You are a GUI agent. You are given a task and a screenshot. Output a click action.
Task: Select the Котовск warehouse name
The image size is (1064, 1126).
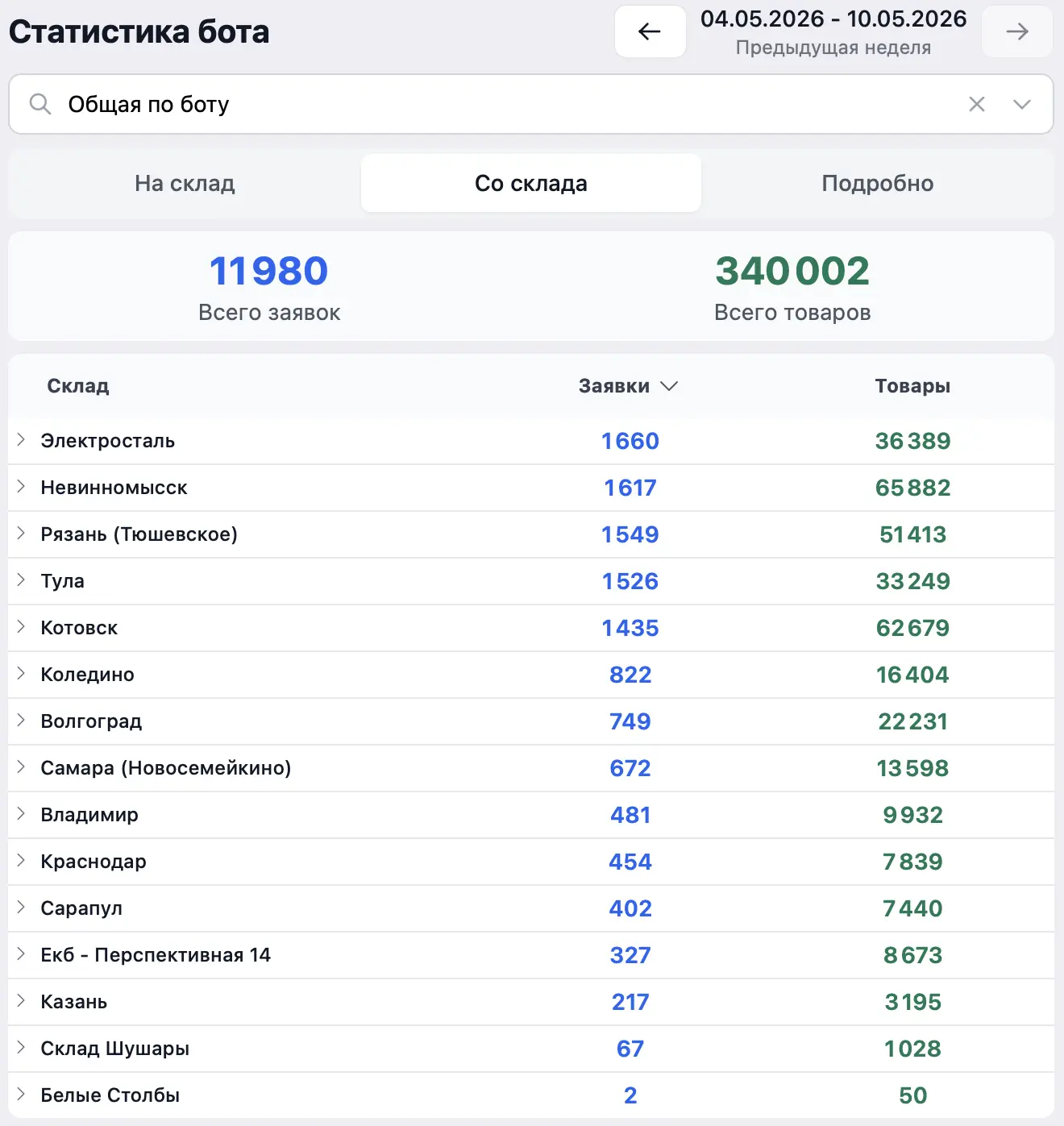coord(79,628)
